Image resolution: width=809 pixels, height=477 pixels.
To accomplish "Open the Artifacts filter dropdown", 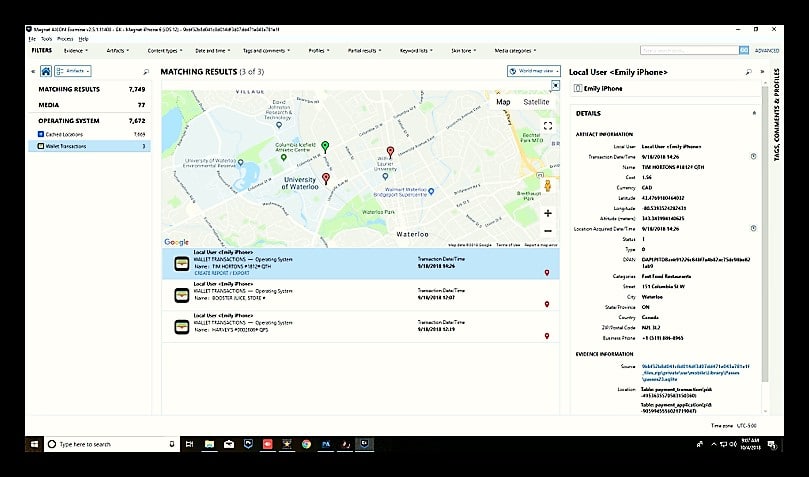I will (118, 51).
